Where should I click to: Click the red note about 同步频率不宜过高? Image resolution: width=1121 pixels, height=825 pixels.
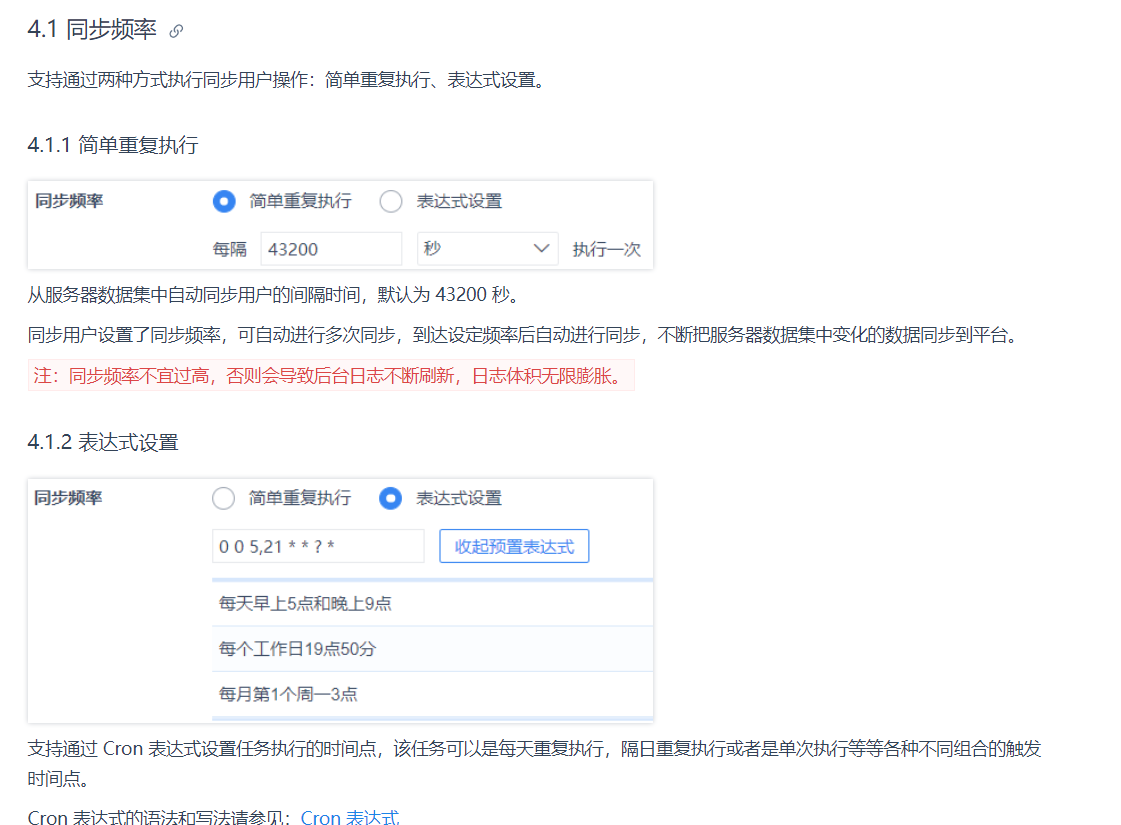tap(331, 375)
